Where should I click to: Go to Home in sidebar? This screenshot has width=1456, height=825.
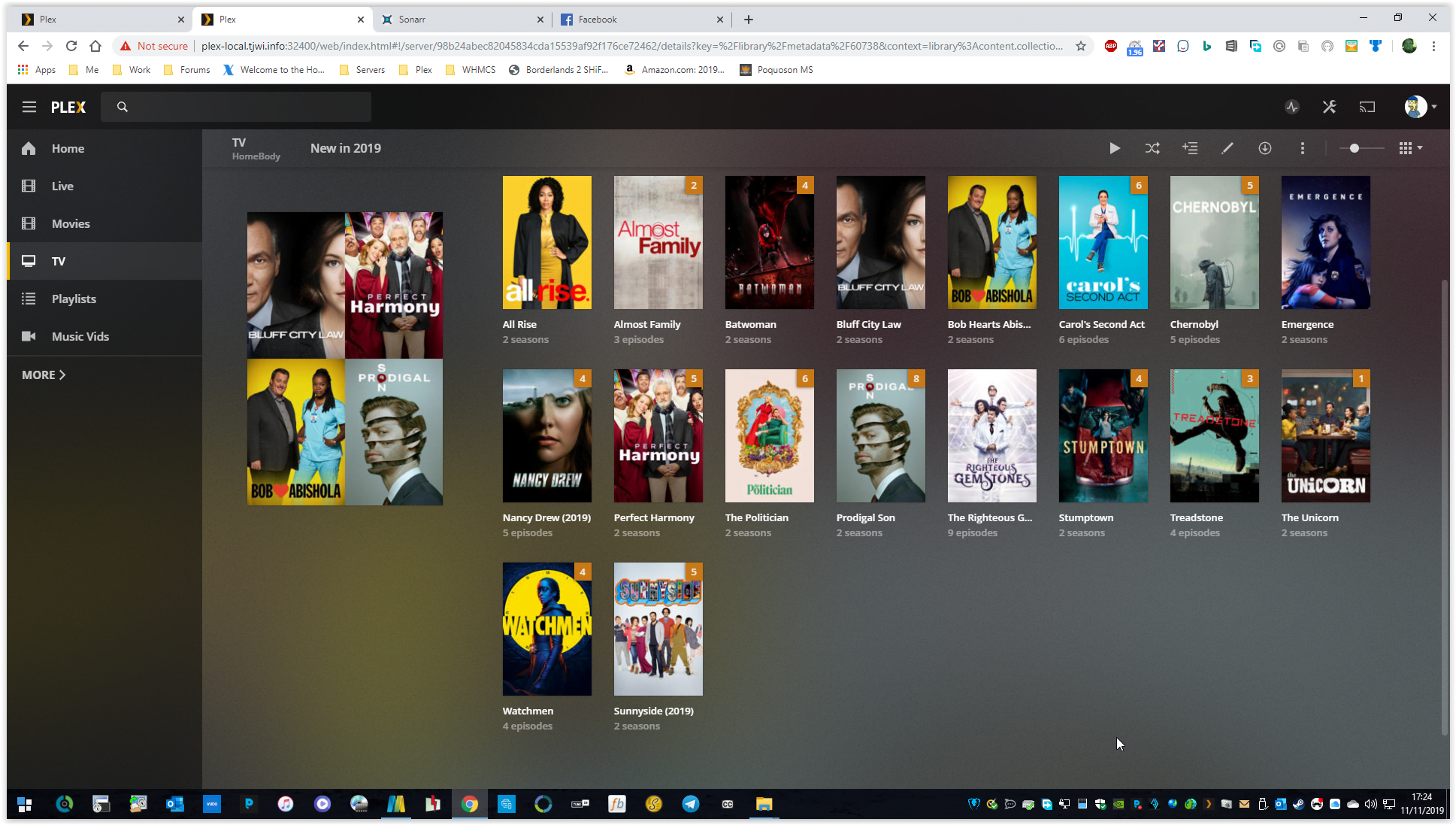click(x=104, y=148)
